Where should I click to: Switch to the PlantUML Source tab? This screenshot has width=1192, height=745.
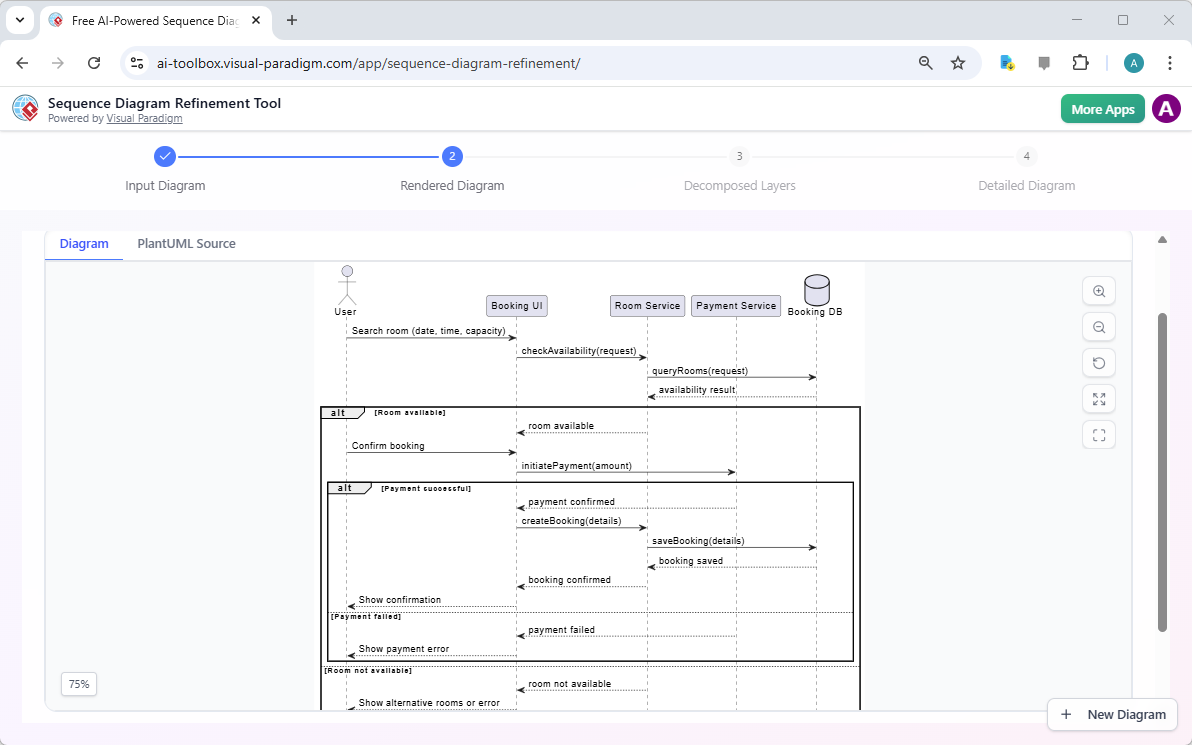(x=186, y=243)
